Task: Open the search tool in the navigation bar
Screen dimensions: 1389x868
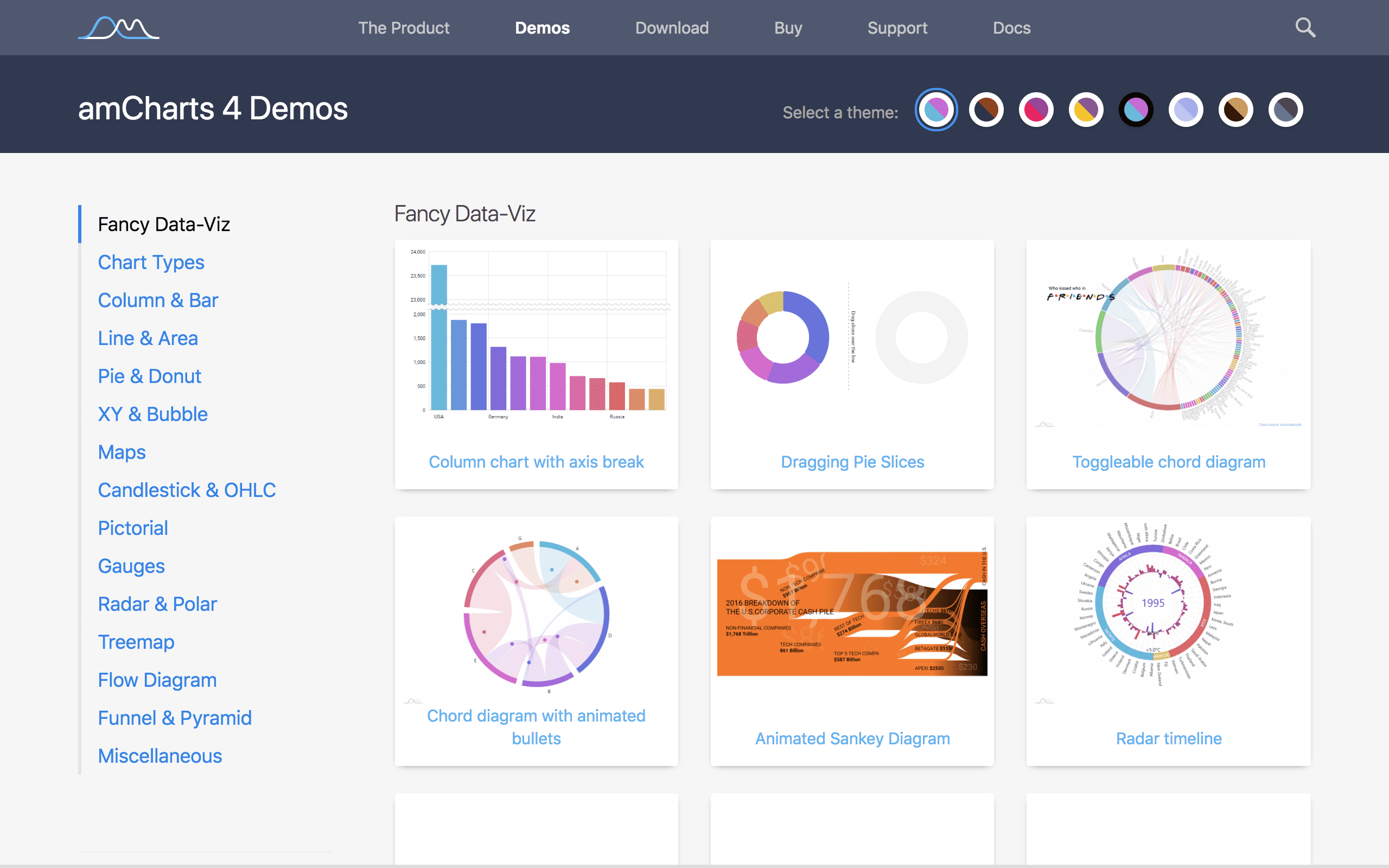Action: 1305,27
